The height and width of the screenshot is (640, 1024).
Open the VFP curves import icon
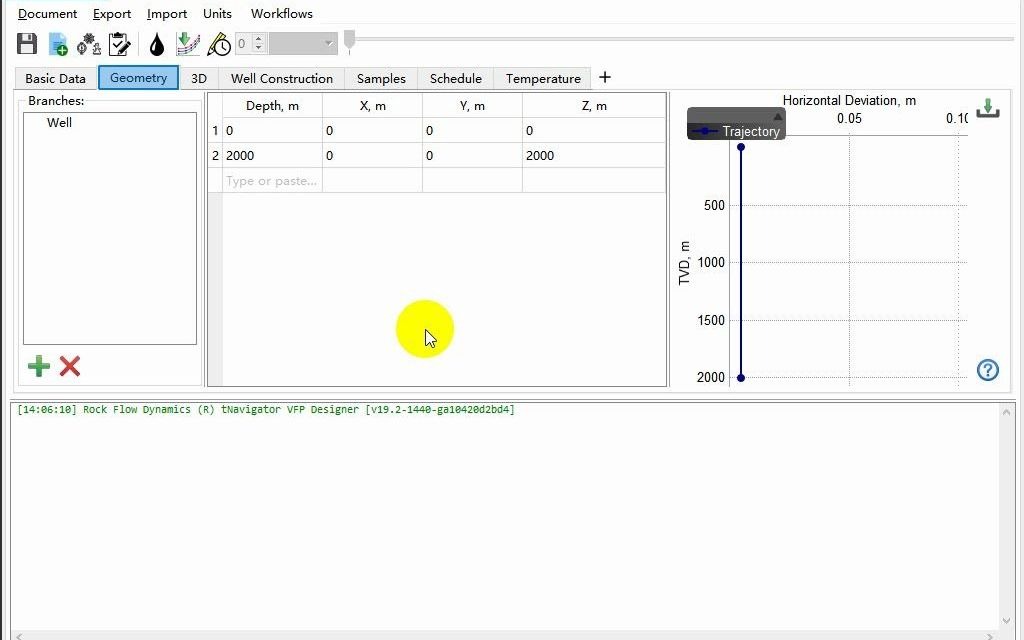click(187, 44)
